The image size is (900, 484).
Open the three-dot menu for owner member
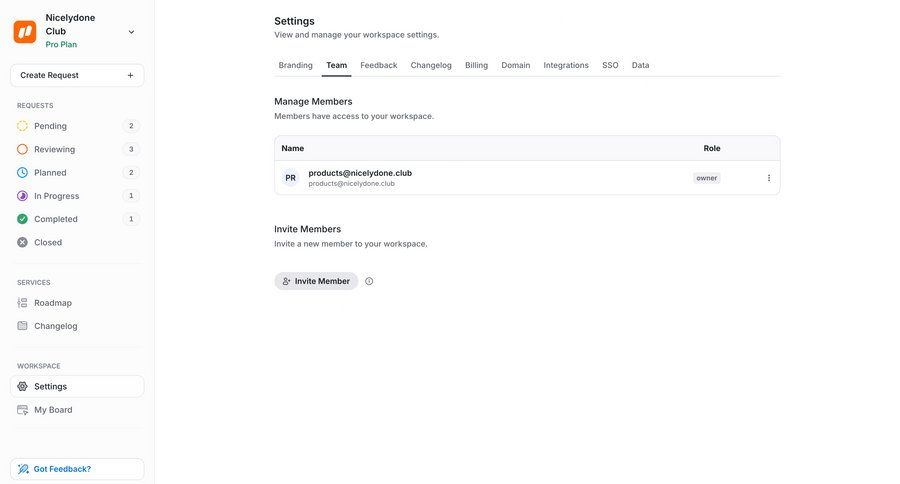[769, 178]
